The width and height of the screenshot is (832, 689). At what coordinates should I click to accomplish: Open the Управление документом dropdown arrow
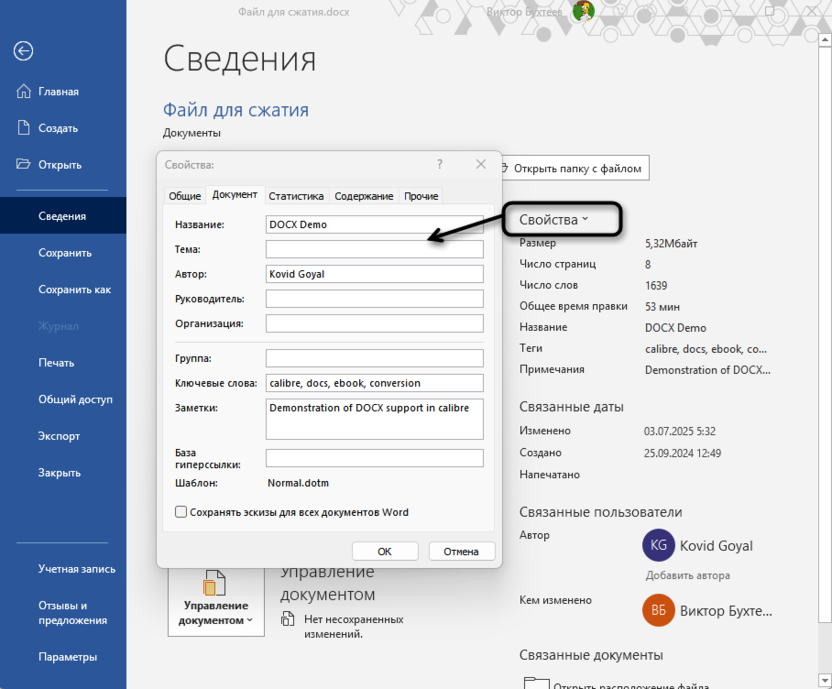click(249, 620)
